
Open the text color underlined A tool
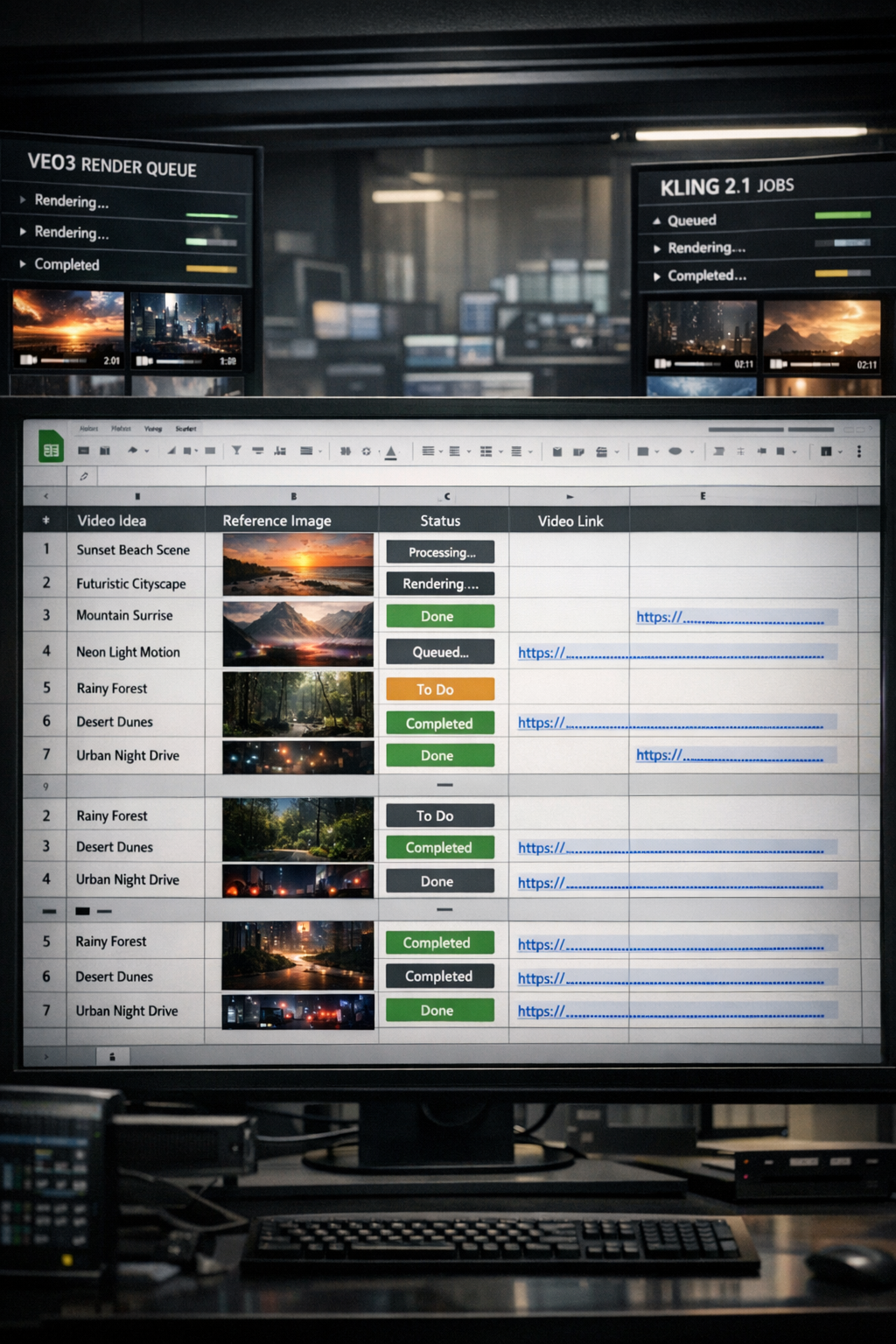tap(391, 451)
